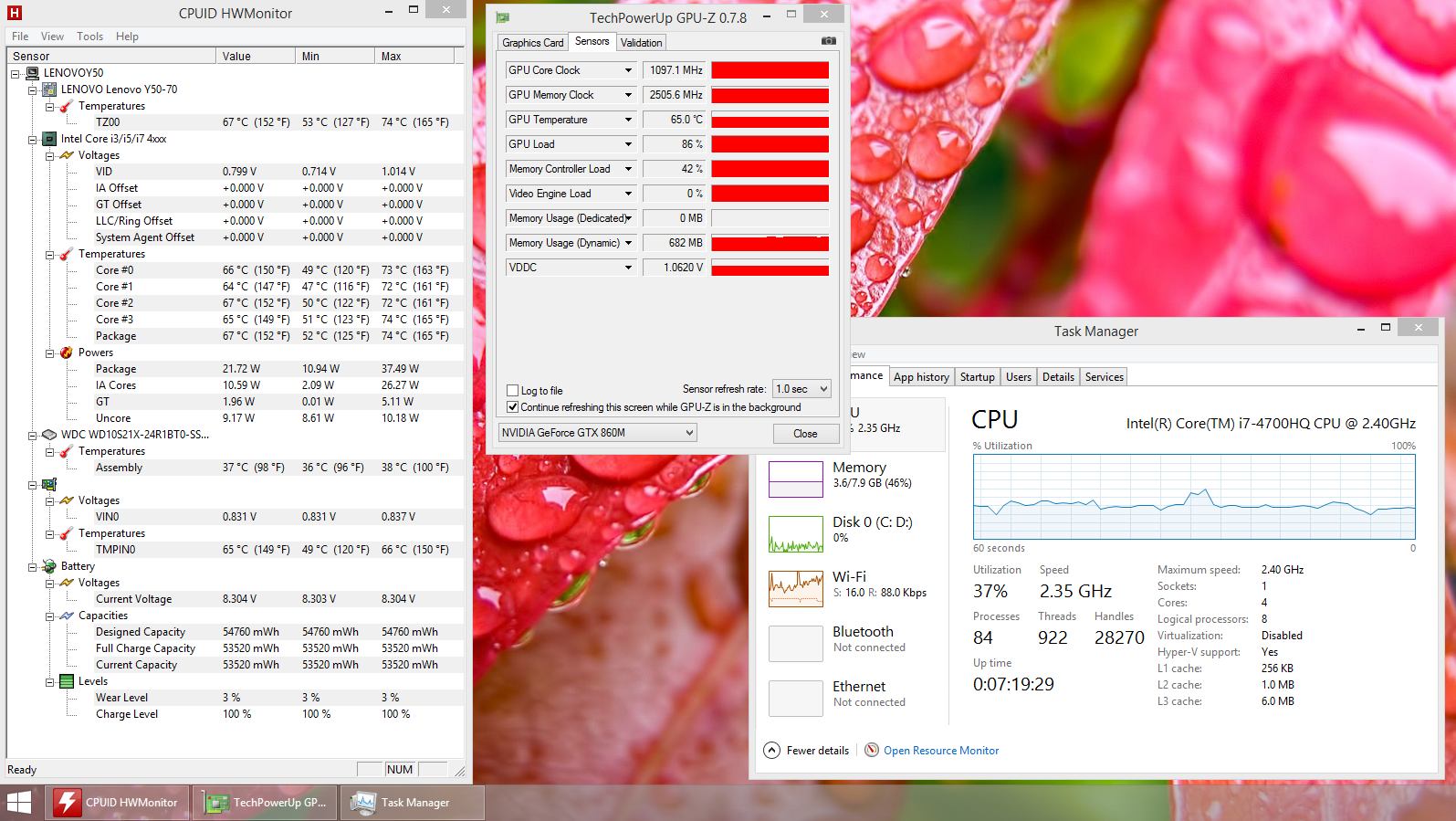This screenshot has height=821, width=1456.
Task: Open the HWMonitor File menu
Action: [20, 37]
